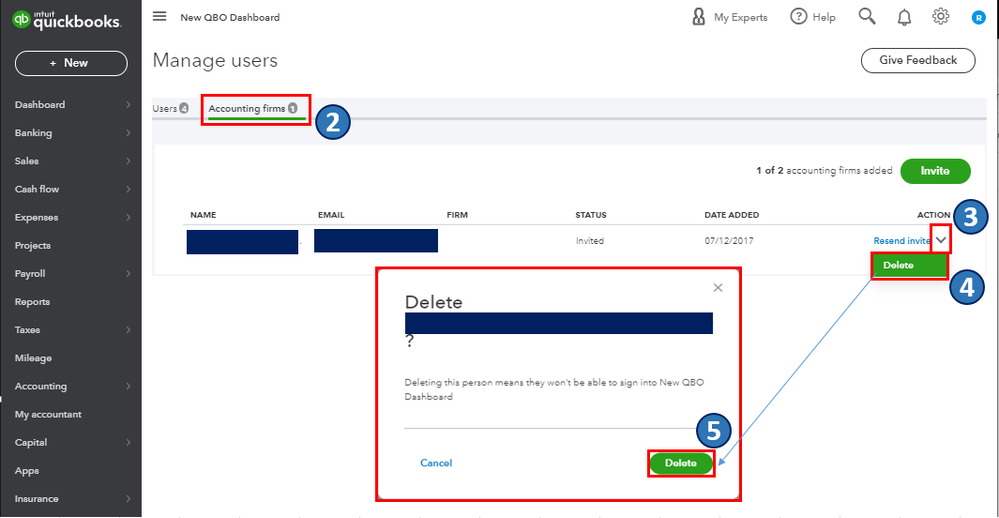999x518 pixels.
Task: Open the settings gear
Action: click(940, 17)
